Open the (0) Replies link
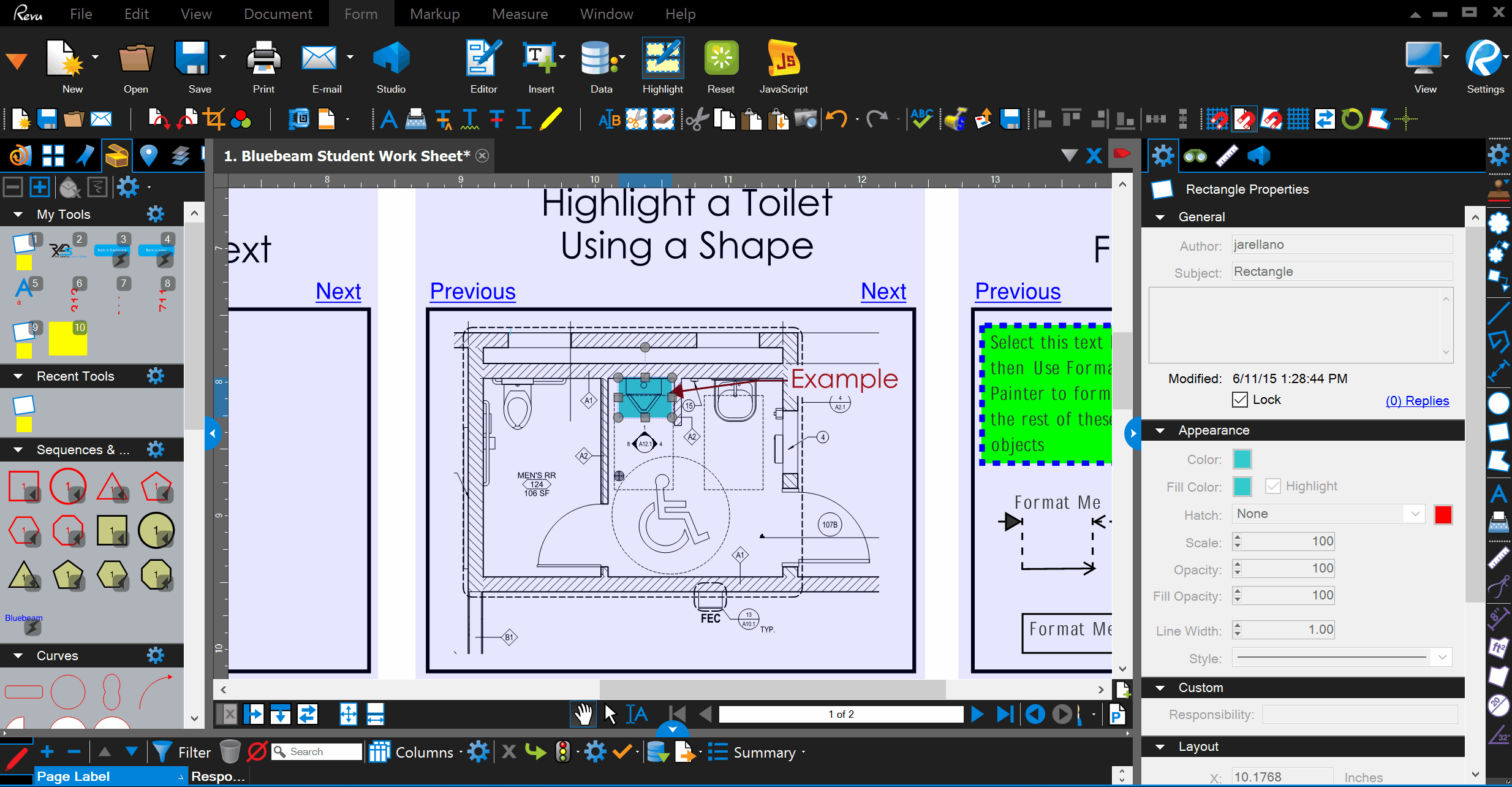Image resolution: width=1512 pixels, height=787 pixels. click(1417, 400)
